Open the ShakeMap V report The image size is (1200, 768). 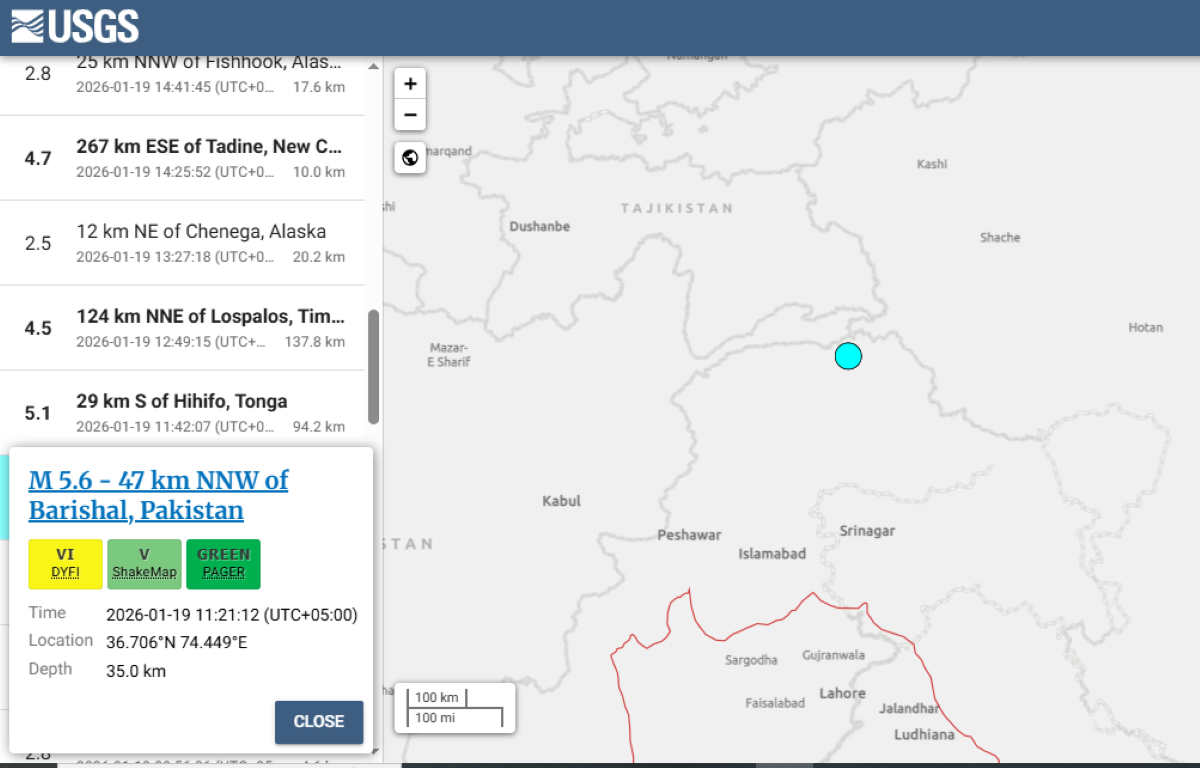tap(144, 563)
